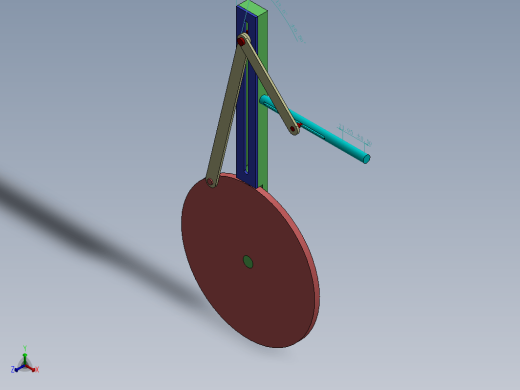The height and width of the screenshot is (390, 520).
Task: Select the circular end face of cyan rod
Action: (366, 159)
